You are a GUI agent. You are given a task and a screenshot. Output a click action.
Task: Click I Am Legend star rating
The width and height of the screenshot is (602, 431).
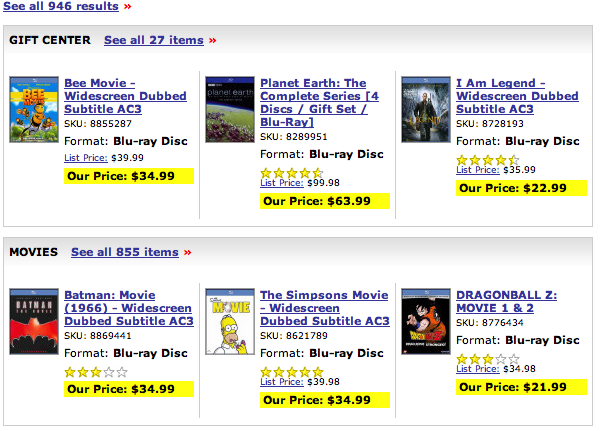(487, 159)
